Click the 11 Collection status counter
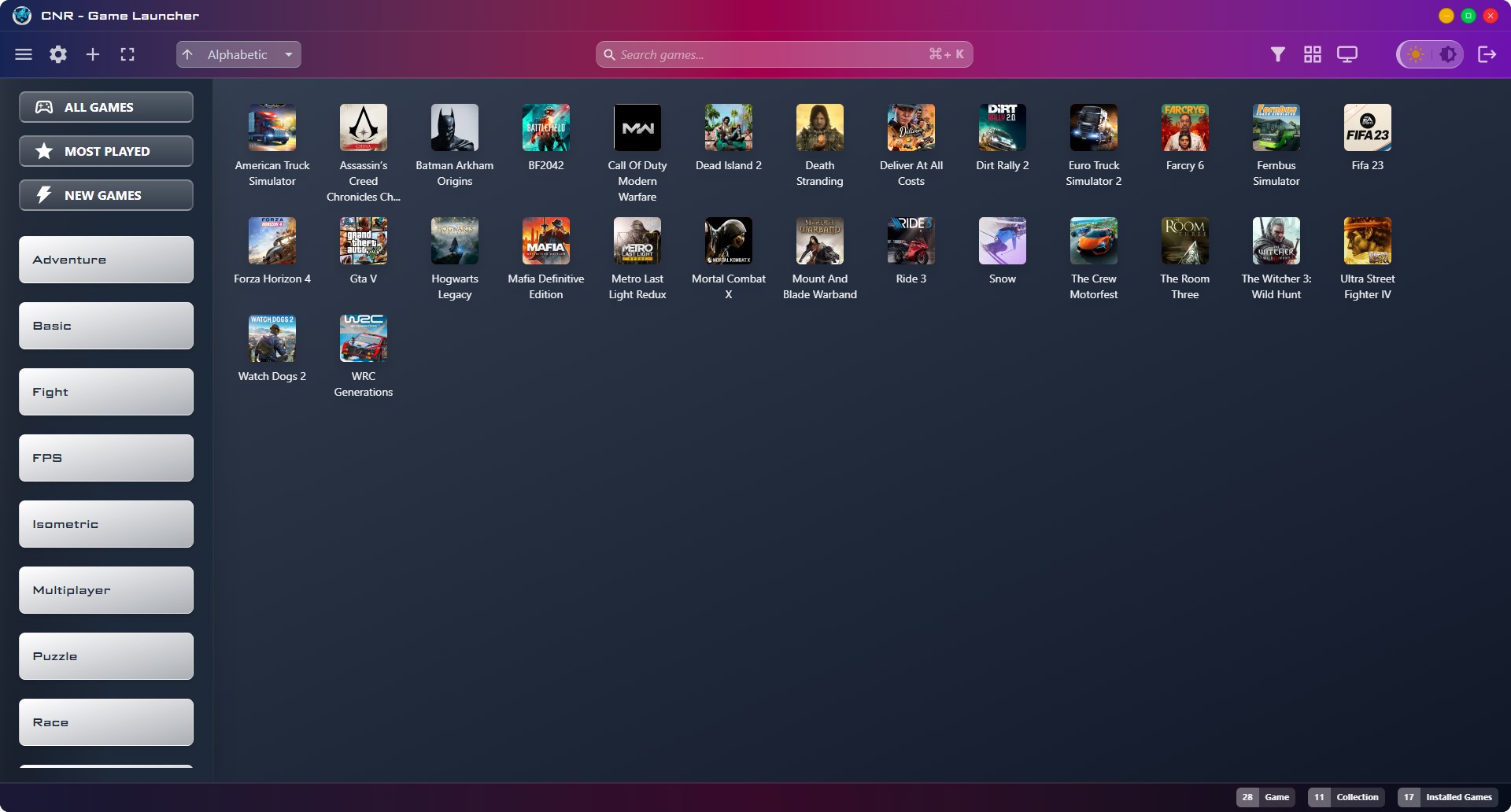Viewport: 1511px width, 812px height. coord(1347,797)
